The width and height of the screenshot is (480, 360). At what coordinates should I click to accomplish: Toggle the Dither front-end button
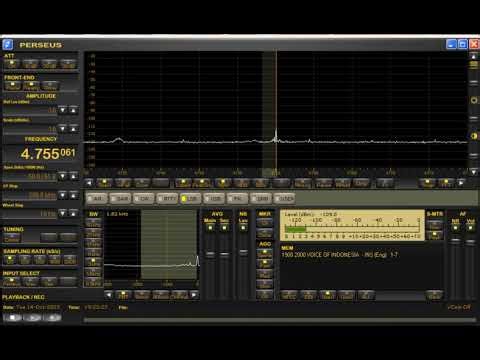(x=50, y=86)
